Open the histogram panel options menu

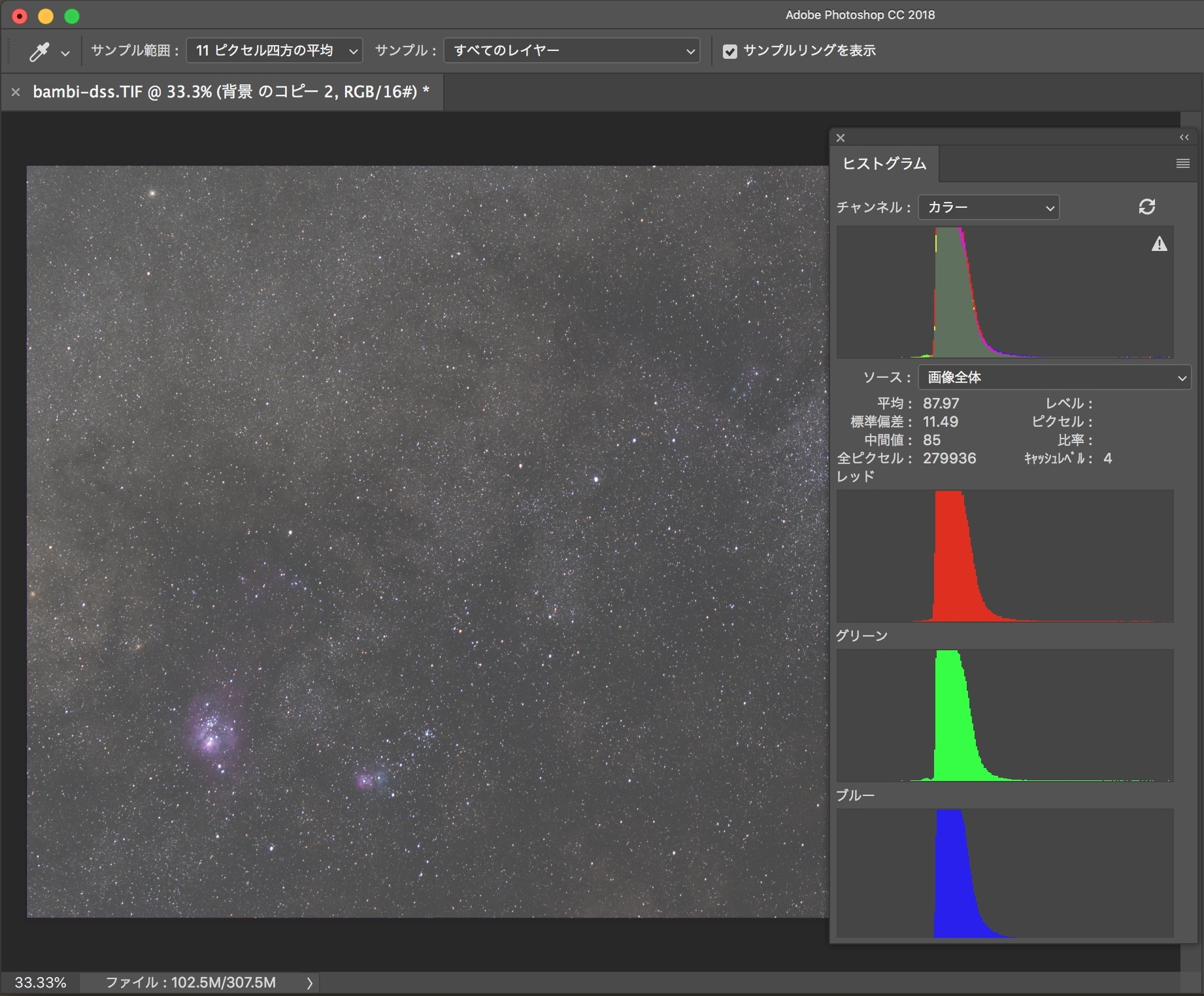[x=1182, y=163]
